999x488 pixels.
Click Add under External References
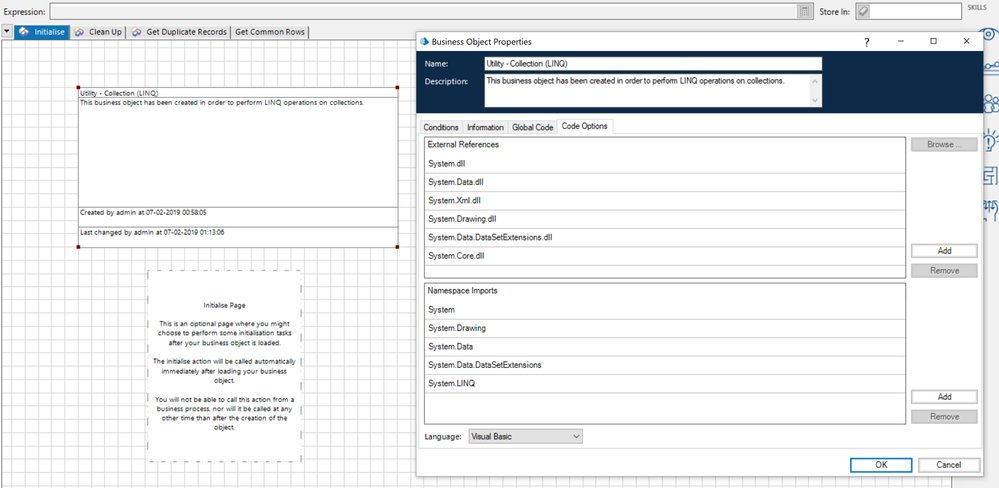click(943, 251)
